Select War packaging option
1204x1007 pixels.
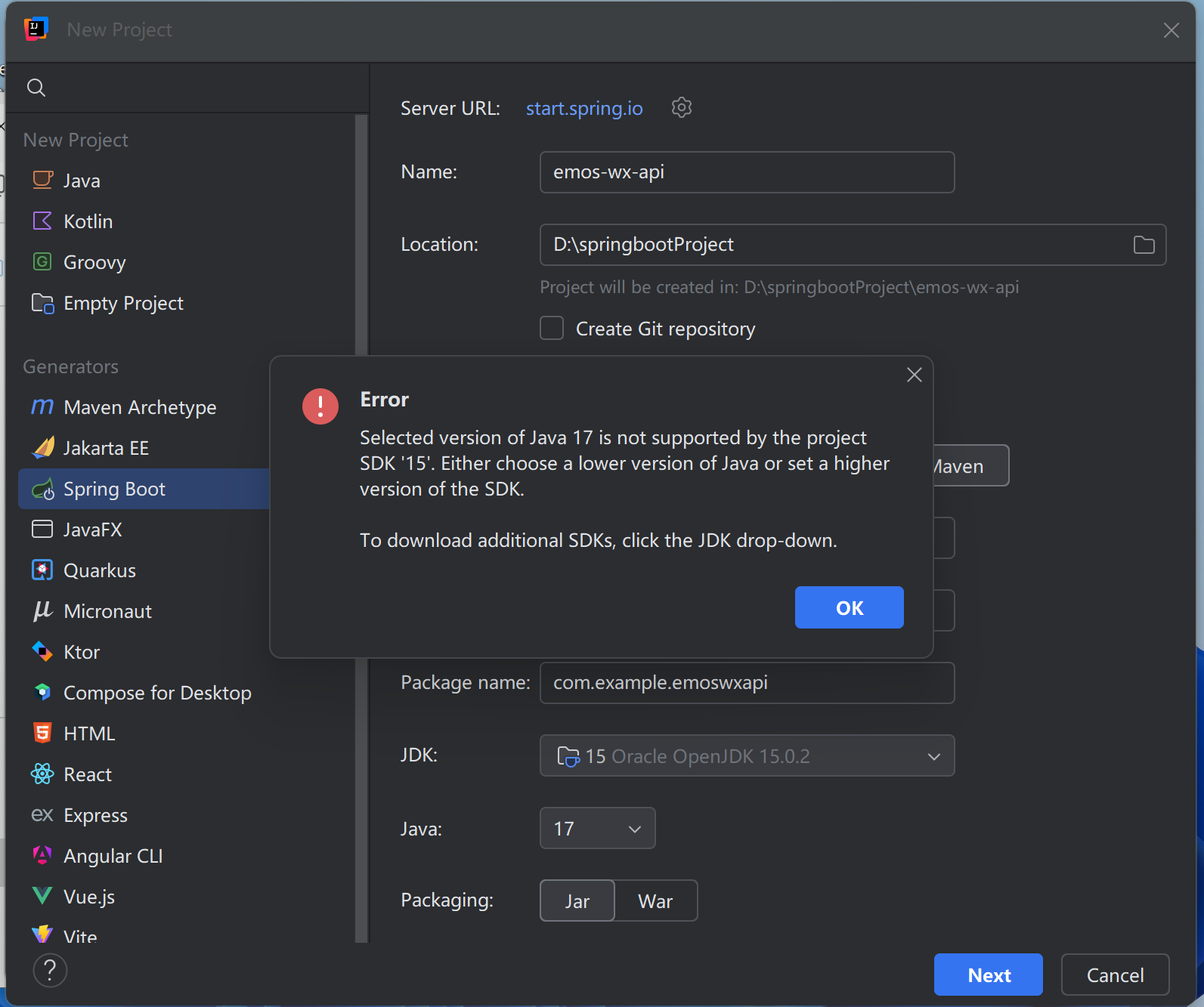click(x=655, y=900)
